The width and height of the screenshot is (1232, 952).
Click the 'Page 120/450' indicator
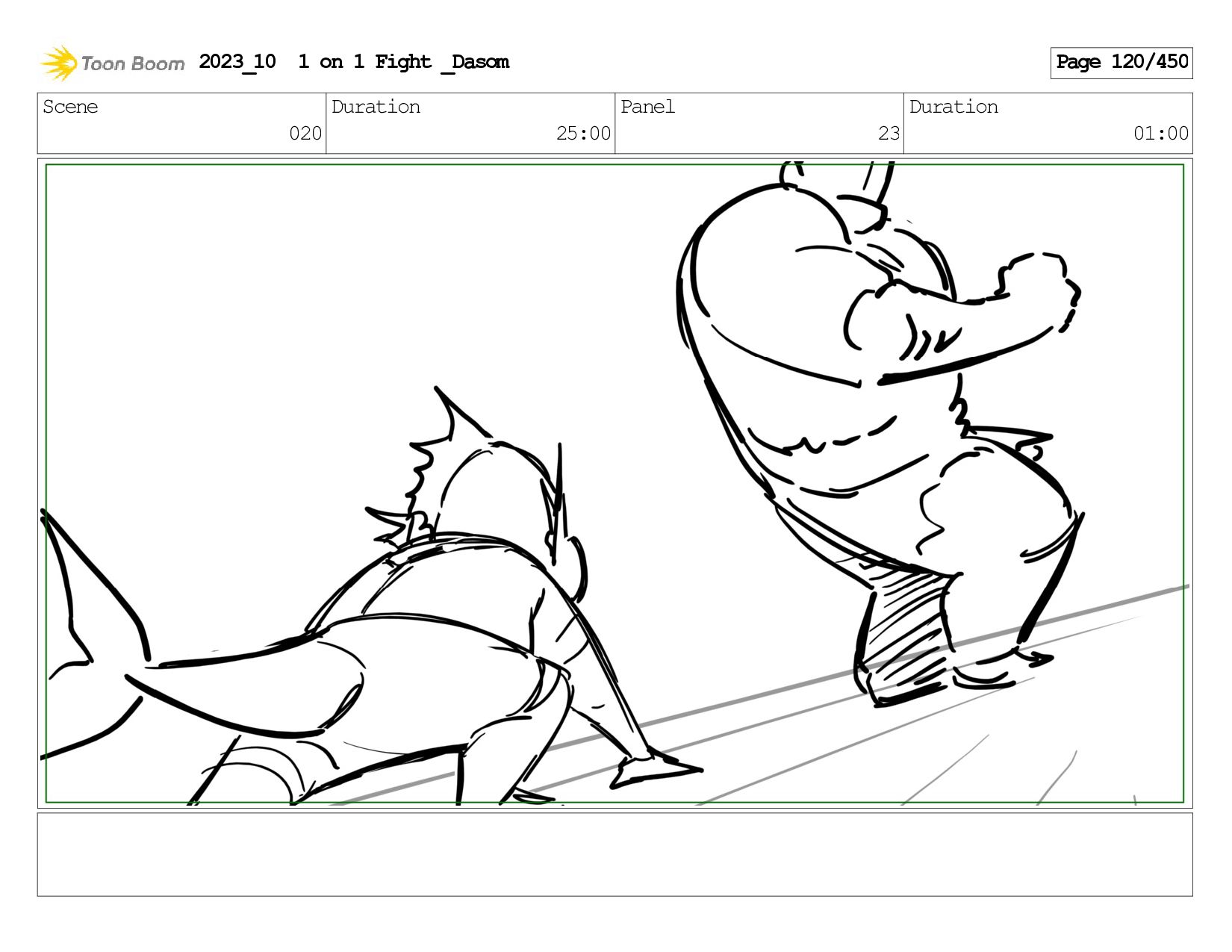1121,63
